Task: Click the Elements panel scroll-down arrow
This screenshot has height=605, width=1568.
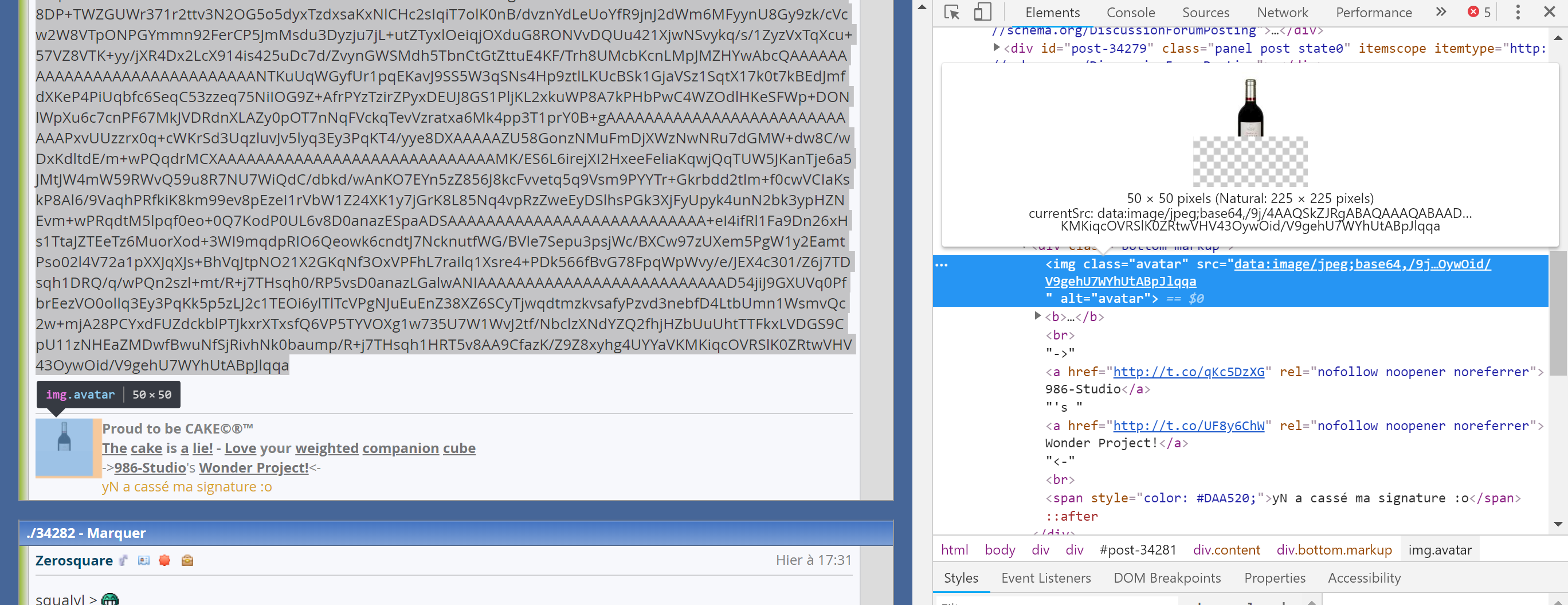Action: [1558, 524]
